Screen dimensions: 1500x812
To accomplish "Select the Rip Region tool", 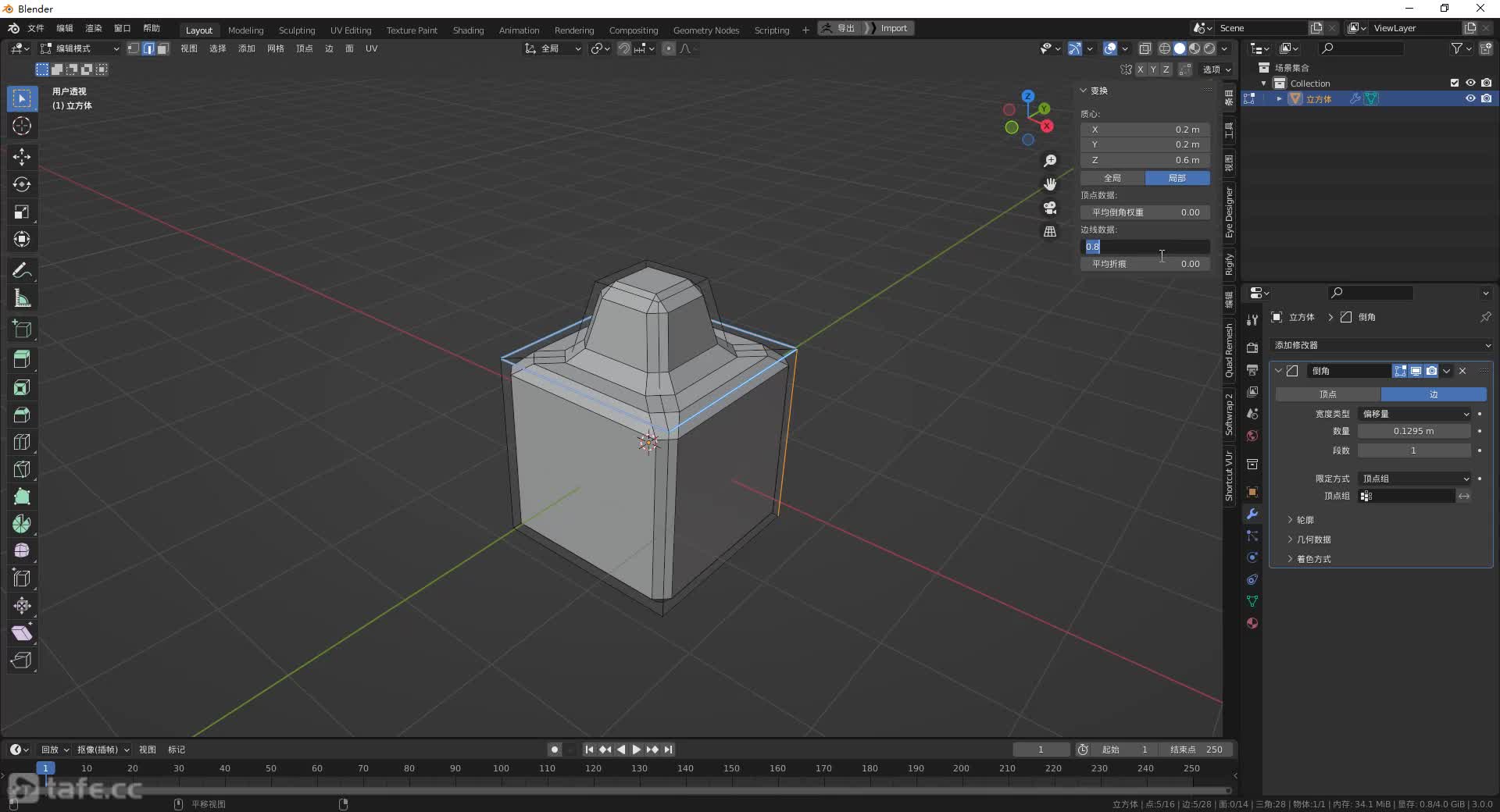I will pos(22,661).
